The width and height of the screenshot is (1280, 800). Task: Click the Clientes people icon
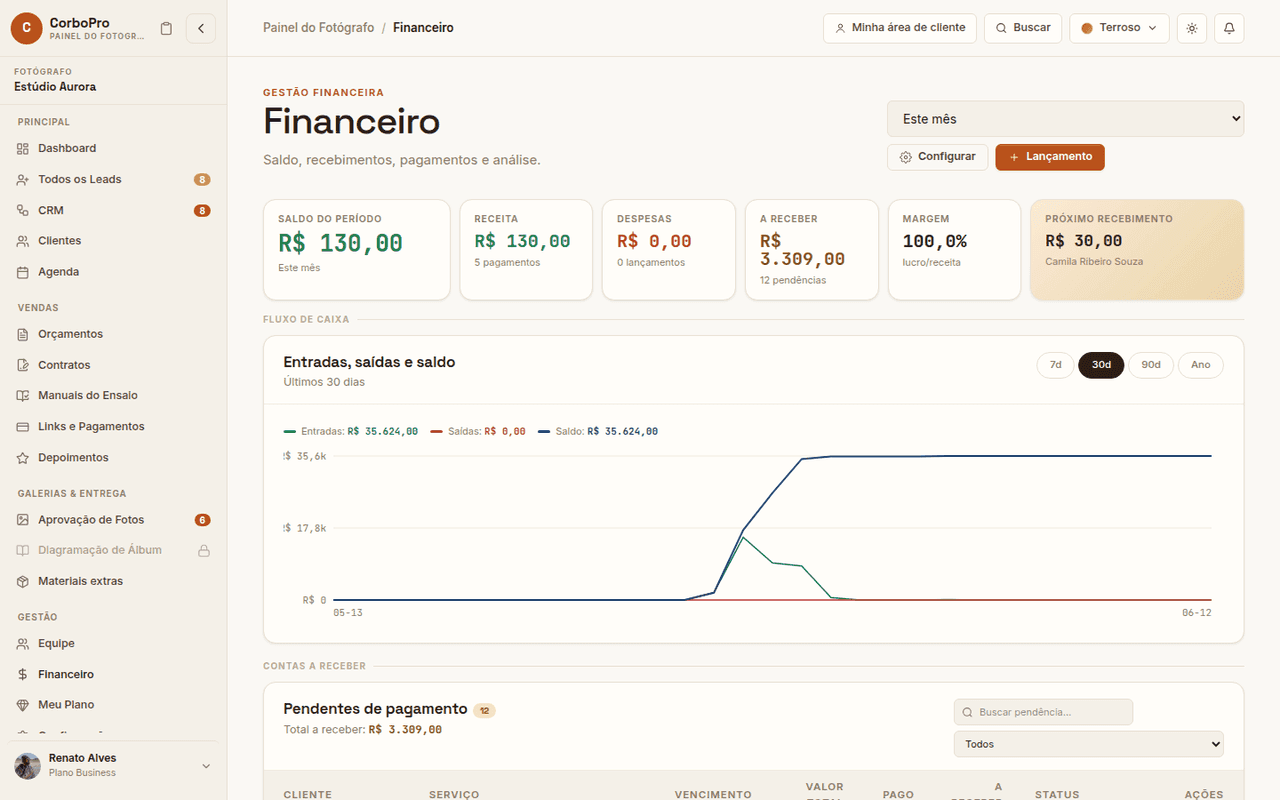pyautogui.click(x=23, y=241)
